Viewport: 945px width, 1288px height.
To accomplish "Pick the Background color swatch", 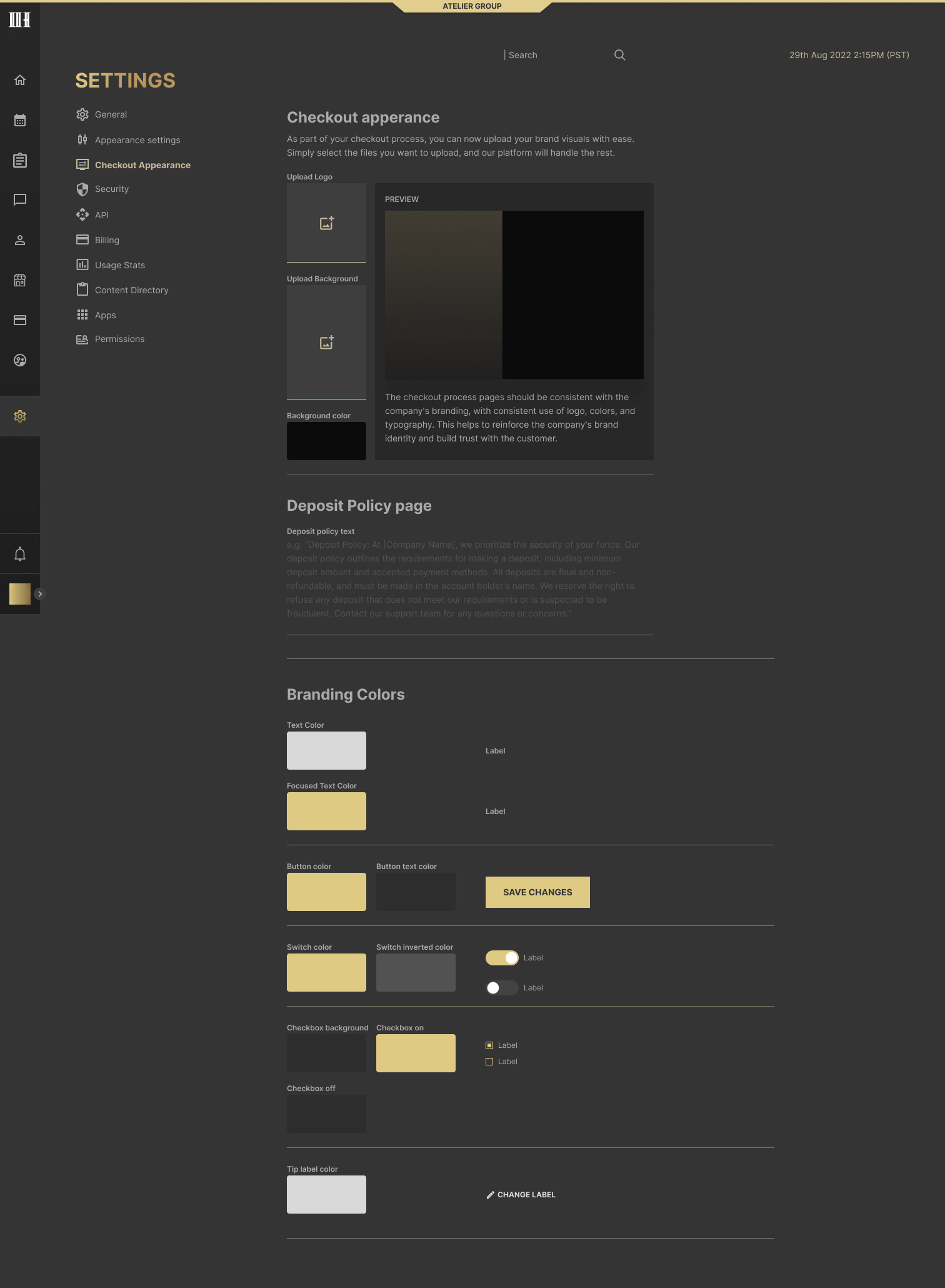I will (x=326, y=441).
